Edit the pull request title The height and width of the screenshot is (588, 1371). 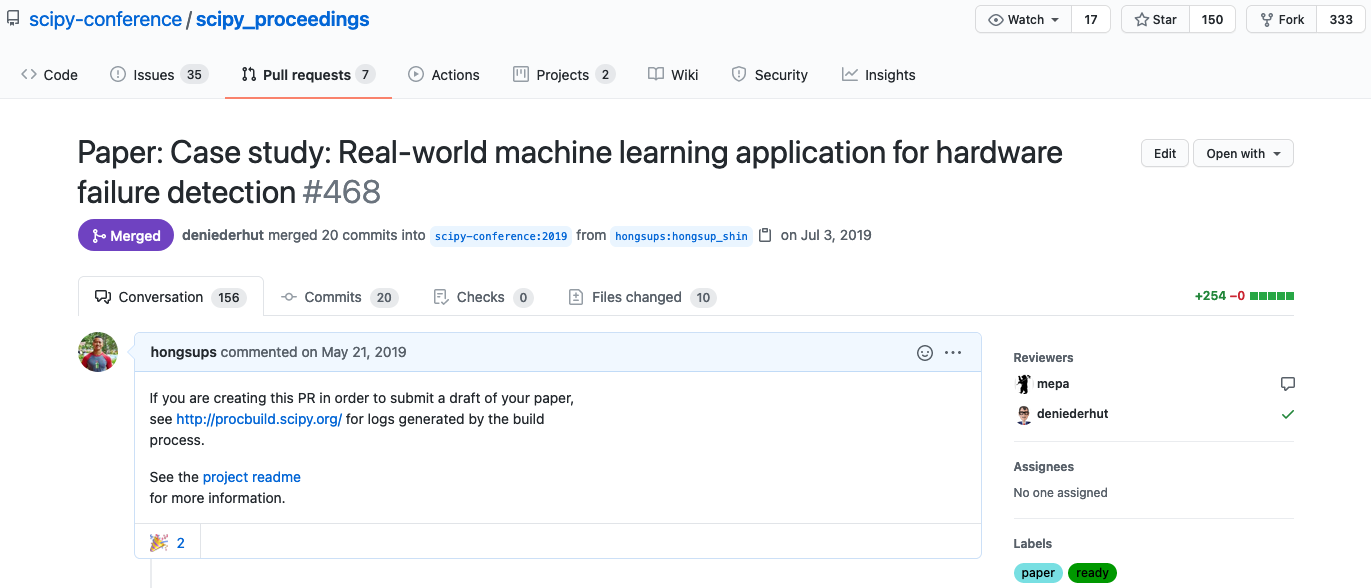[x=1165, y=154]
